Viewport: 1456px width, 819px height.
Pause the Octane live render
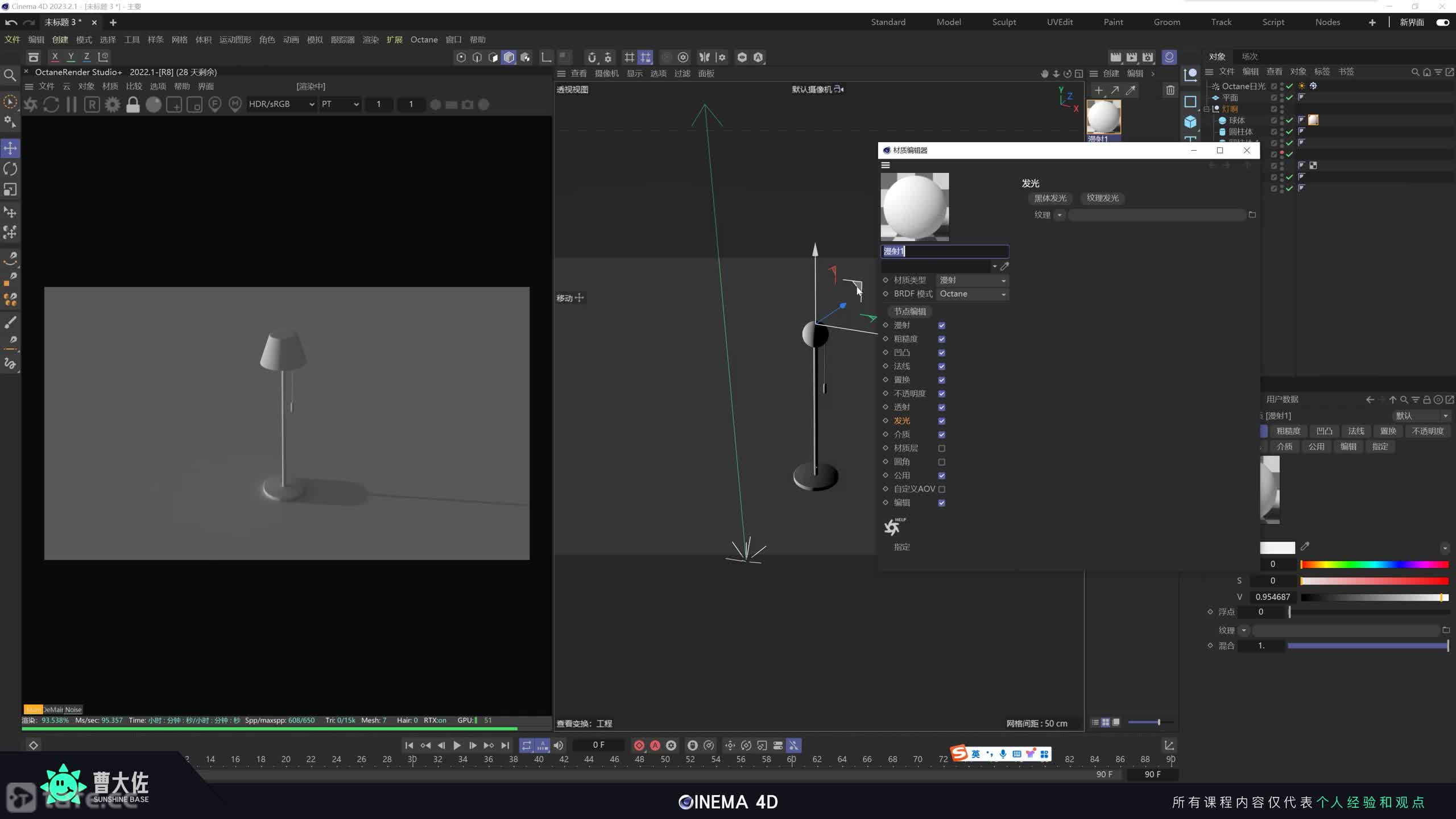point(72,105)
